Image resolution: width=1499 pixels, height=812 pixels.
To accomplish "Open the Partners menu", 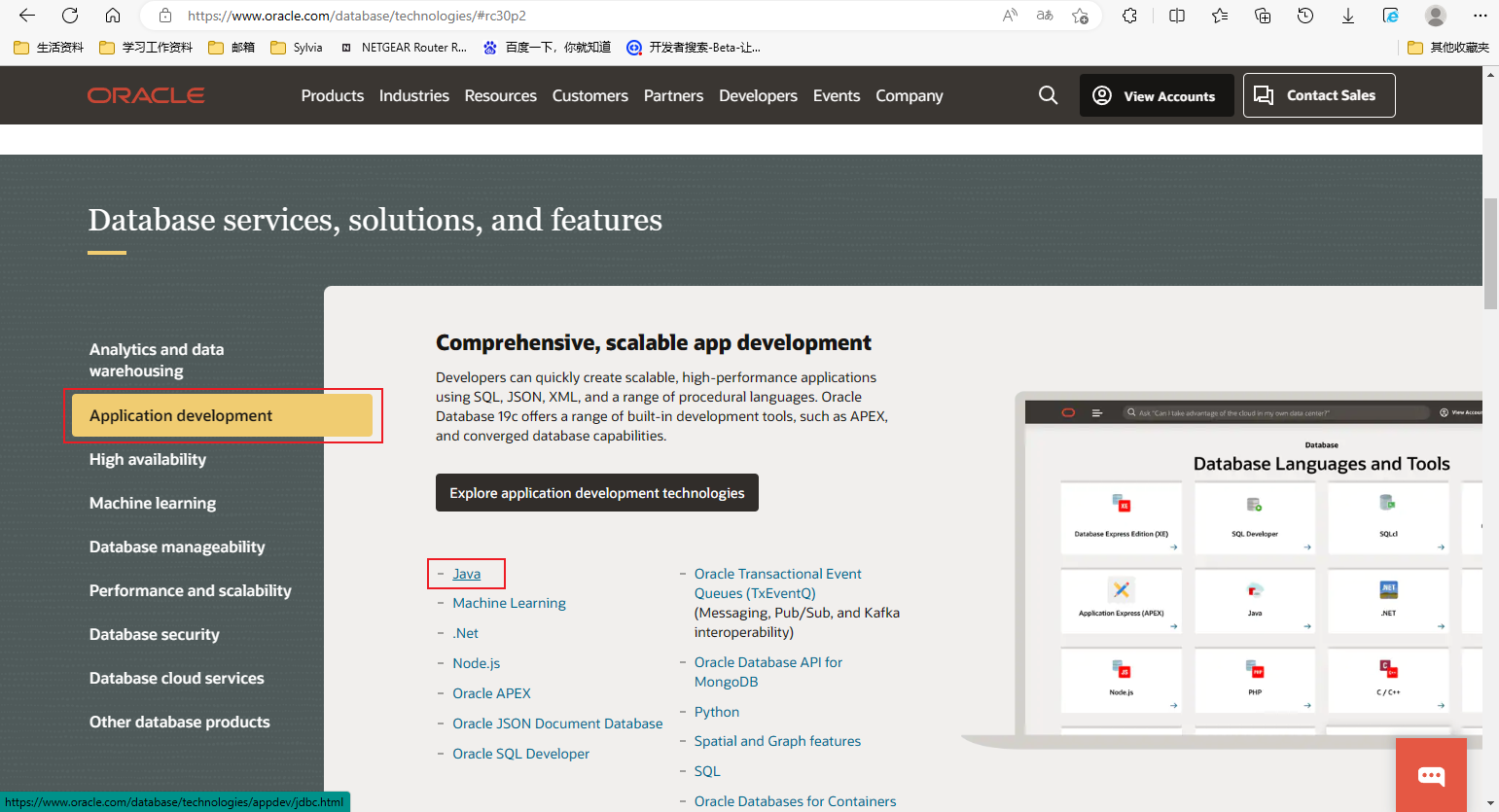I will tap(673, 95).
